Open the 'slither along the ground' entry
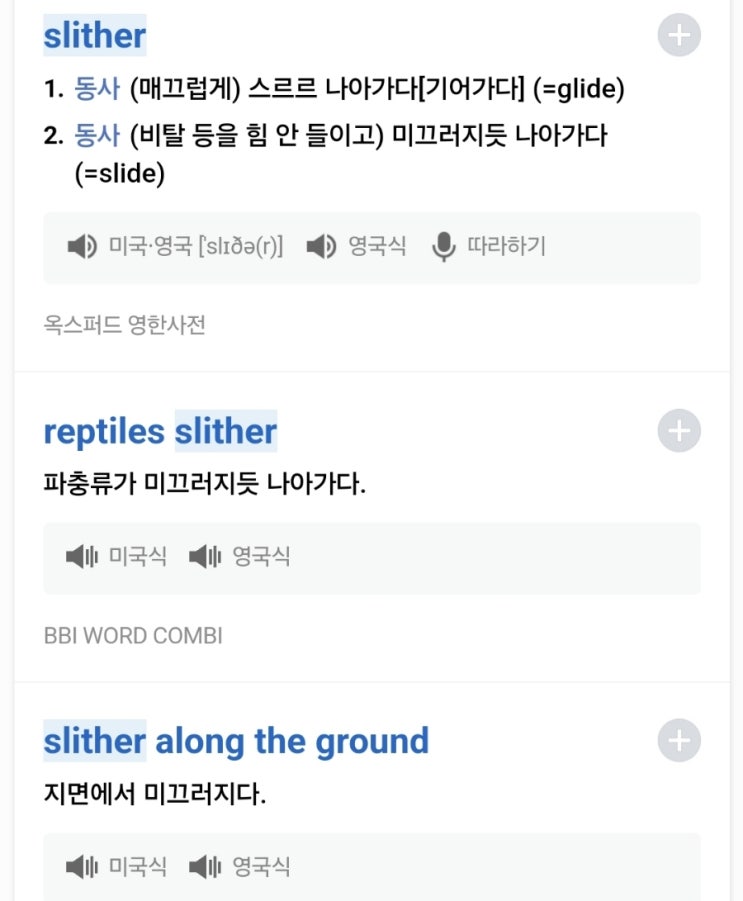The image size is (743, 901). click(236, 741)
